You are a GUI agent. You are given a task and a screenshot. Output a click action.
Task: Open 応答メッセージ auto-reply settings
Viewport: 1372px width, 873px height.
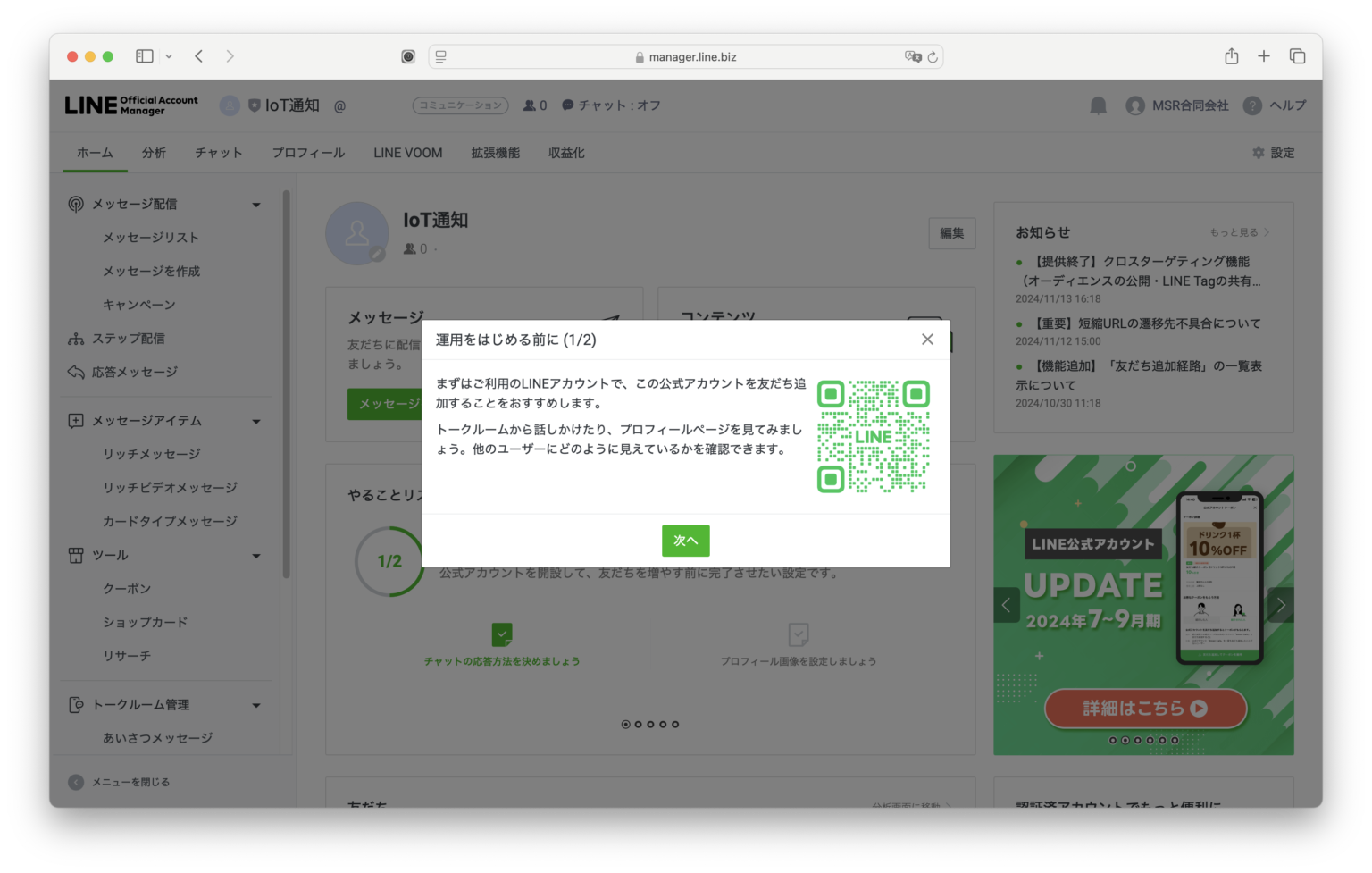[x=75, y=372]
